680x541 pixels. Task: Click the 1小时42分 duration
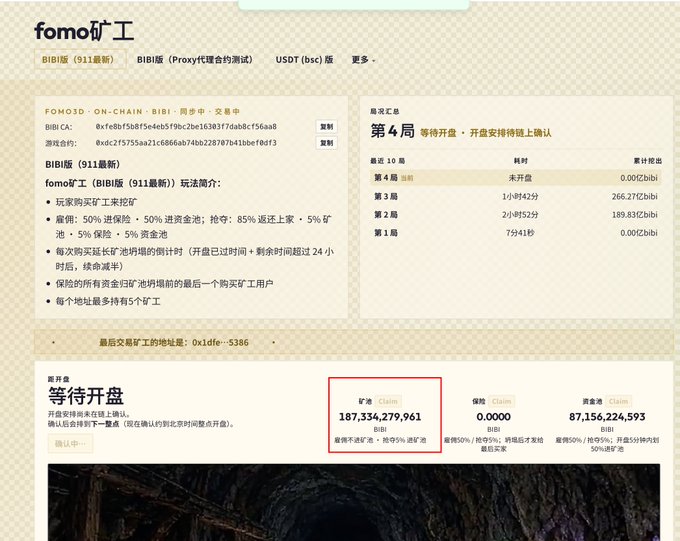point(520,197)
